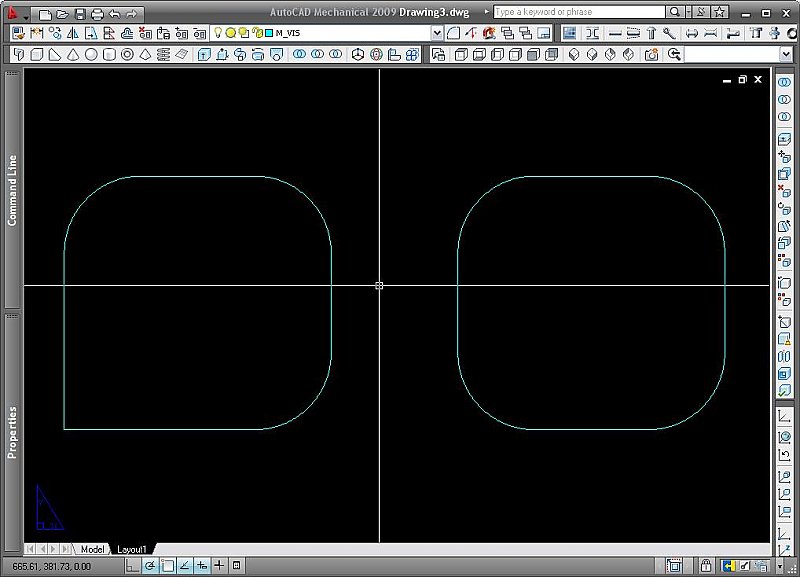Click the coordinates readout 665.61, 381.73, 0.00
This screenshot has width=800, height=577.
click(52, 566)
